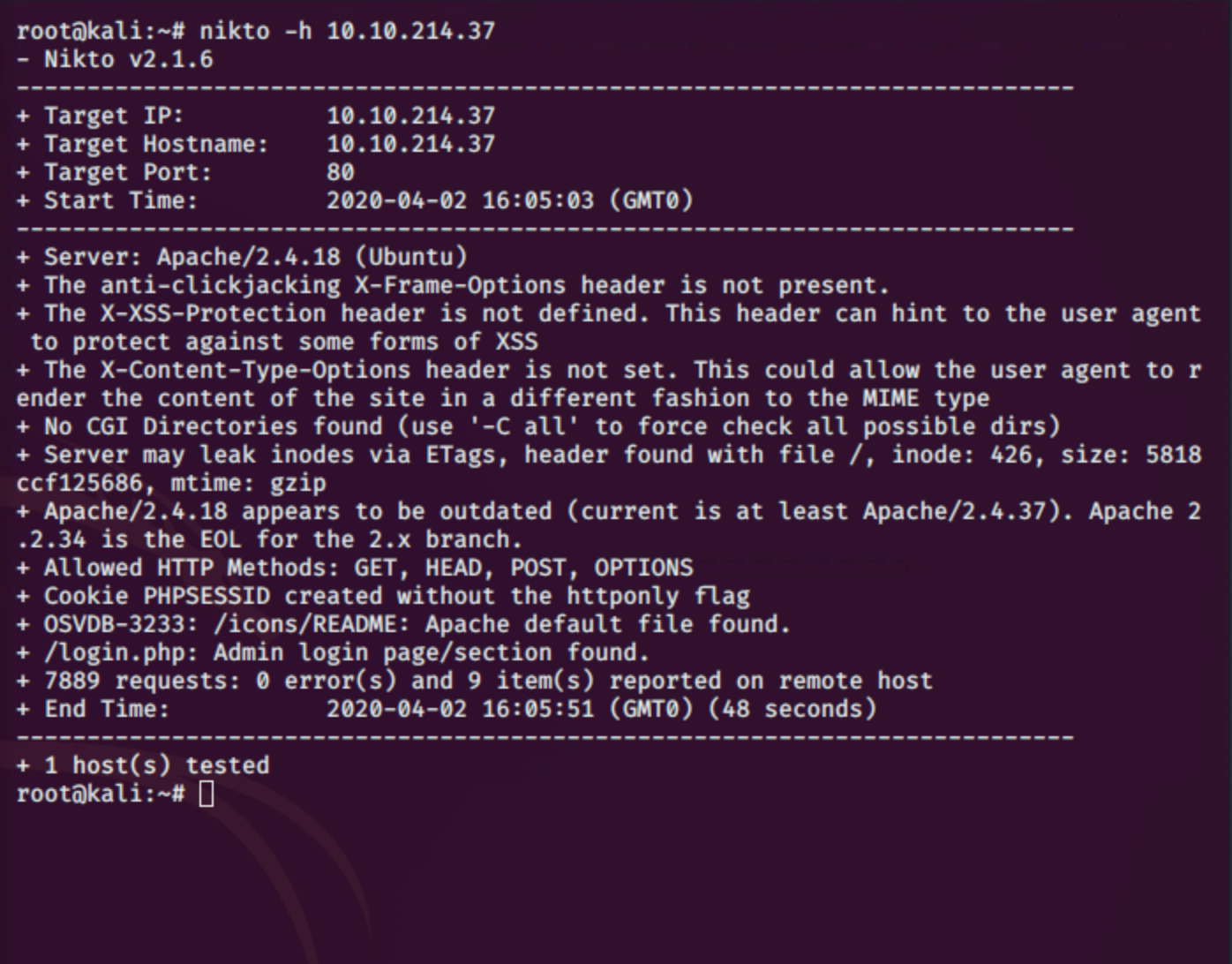
Task: Click the address beside 'Target Hostname:'
Action: pos(410,144)
